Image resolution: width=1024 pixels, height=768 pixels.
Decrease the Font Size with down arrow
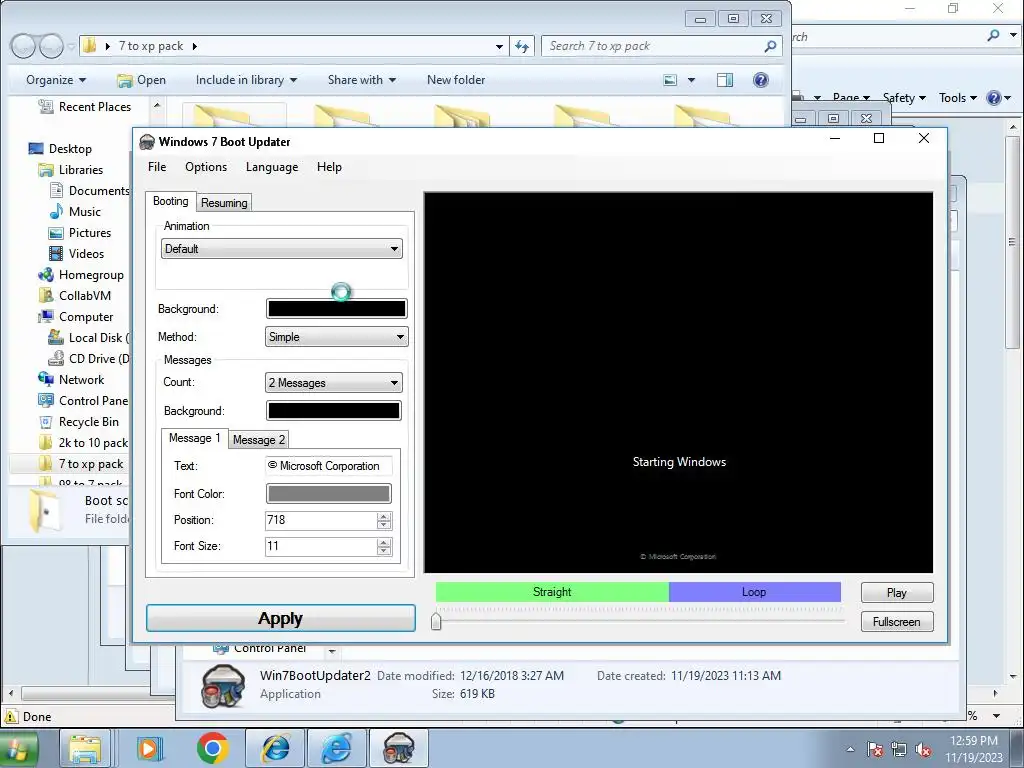point(384,551)
